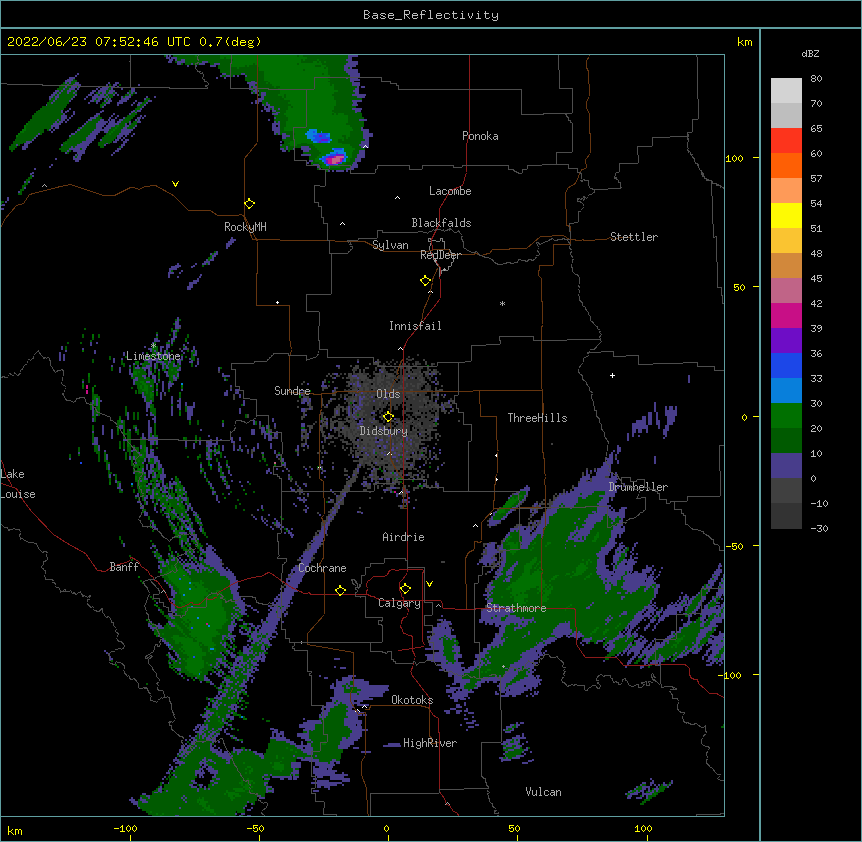Select the Didsbury city label
The image size is (862, 842).
click(x=384, y=431)
